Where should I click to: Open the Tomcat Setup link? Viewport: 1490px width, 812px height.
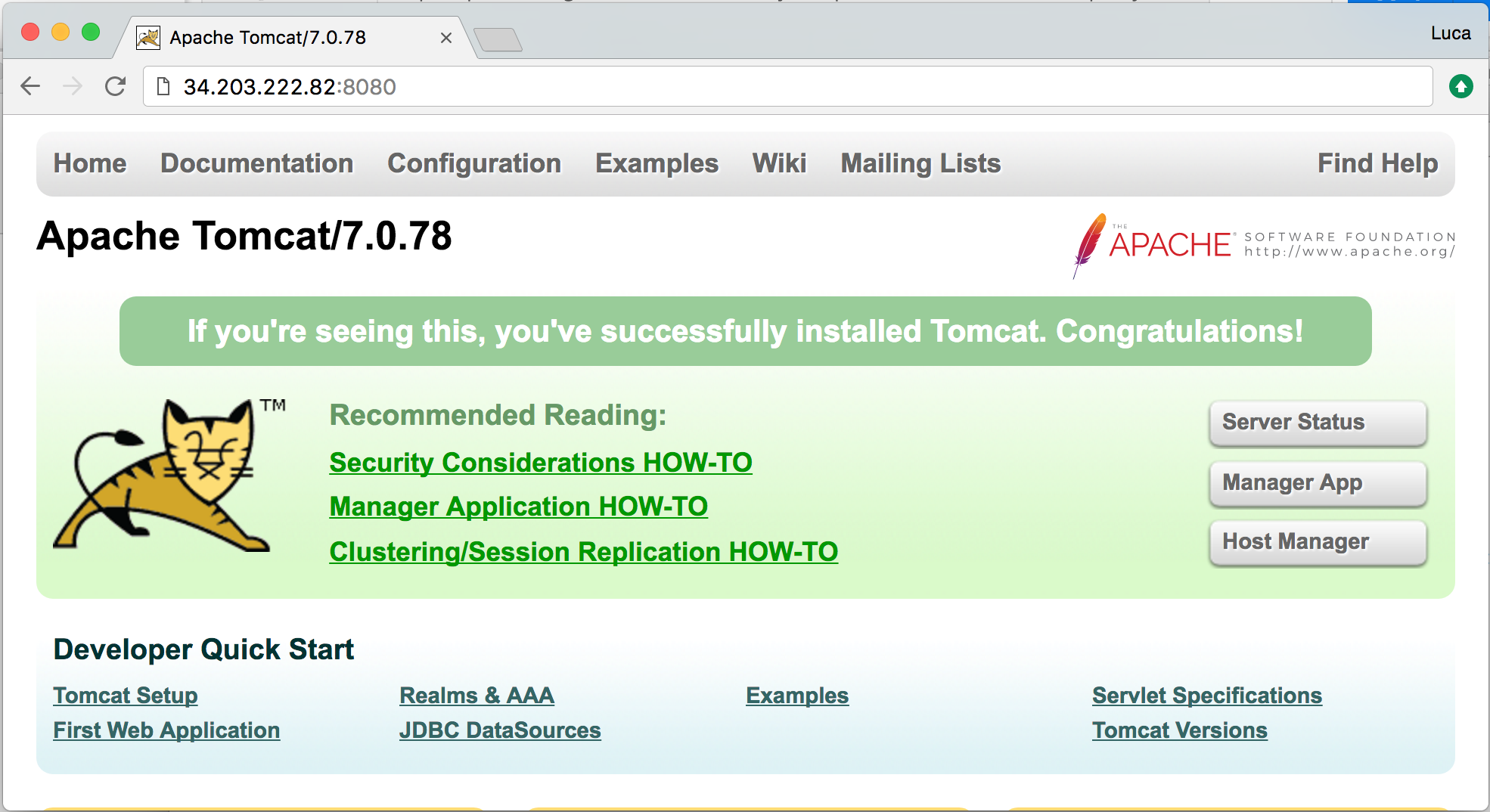[x=125, y=695]
